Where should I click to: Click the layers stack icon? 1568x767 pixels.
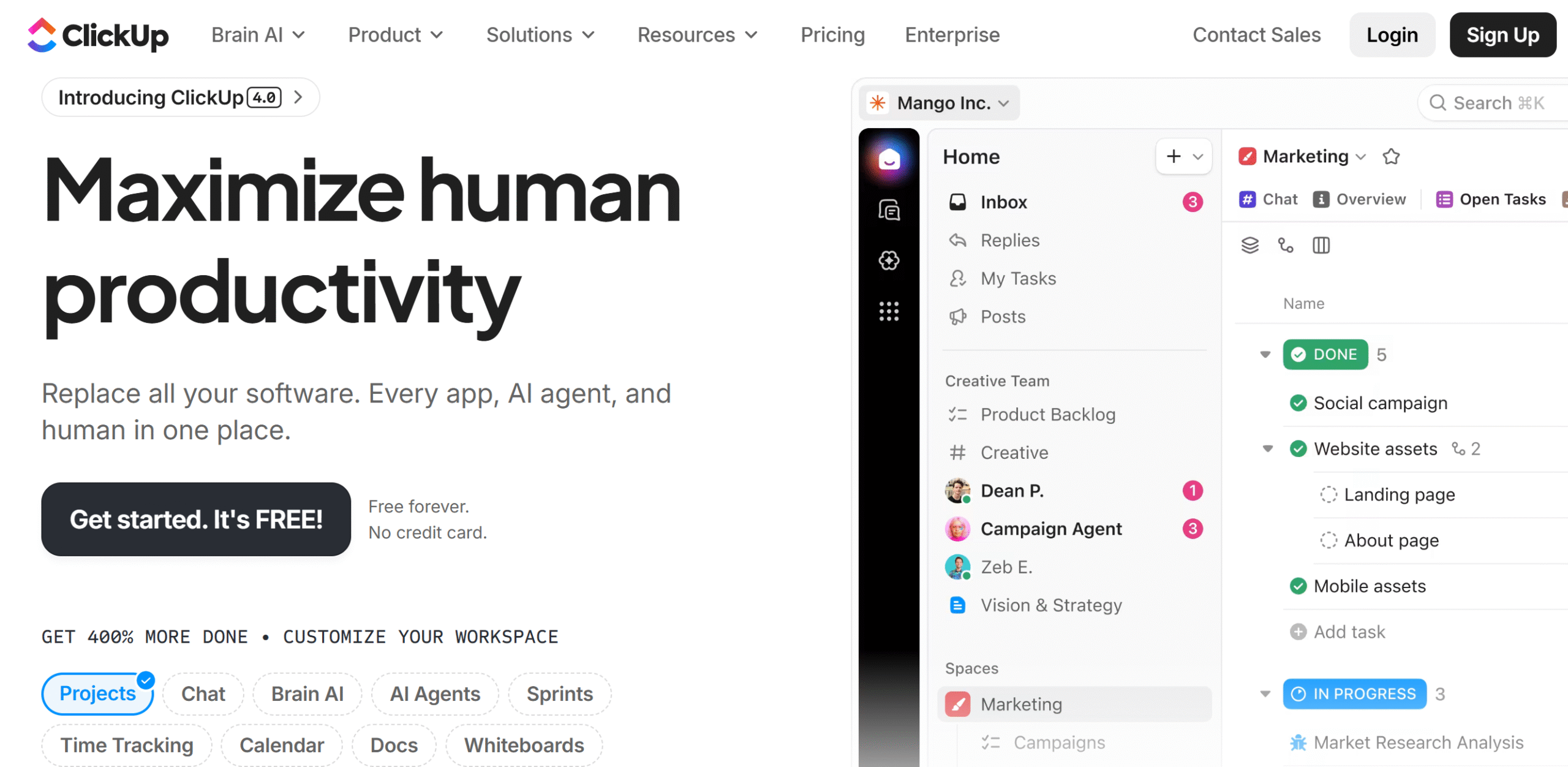[x=1250, y=246]
